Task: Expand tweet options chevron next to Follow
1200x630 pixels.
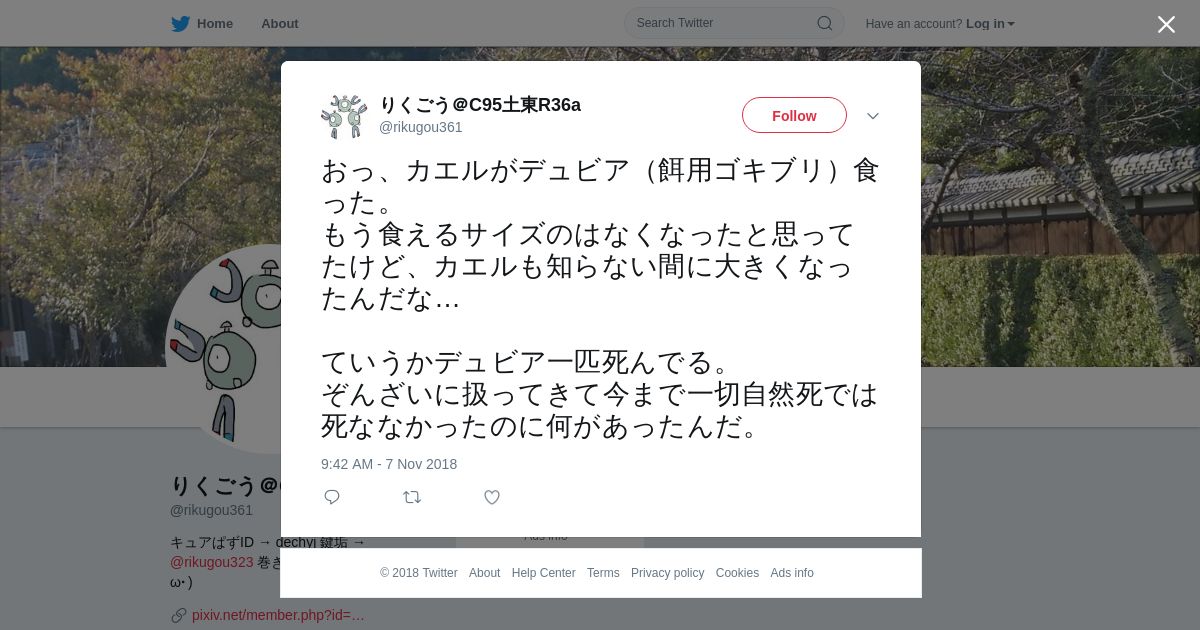Action: pyautogui.click(x=873, y=116)
